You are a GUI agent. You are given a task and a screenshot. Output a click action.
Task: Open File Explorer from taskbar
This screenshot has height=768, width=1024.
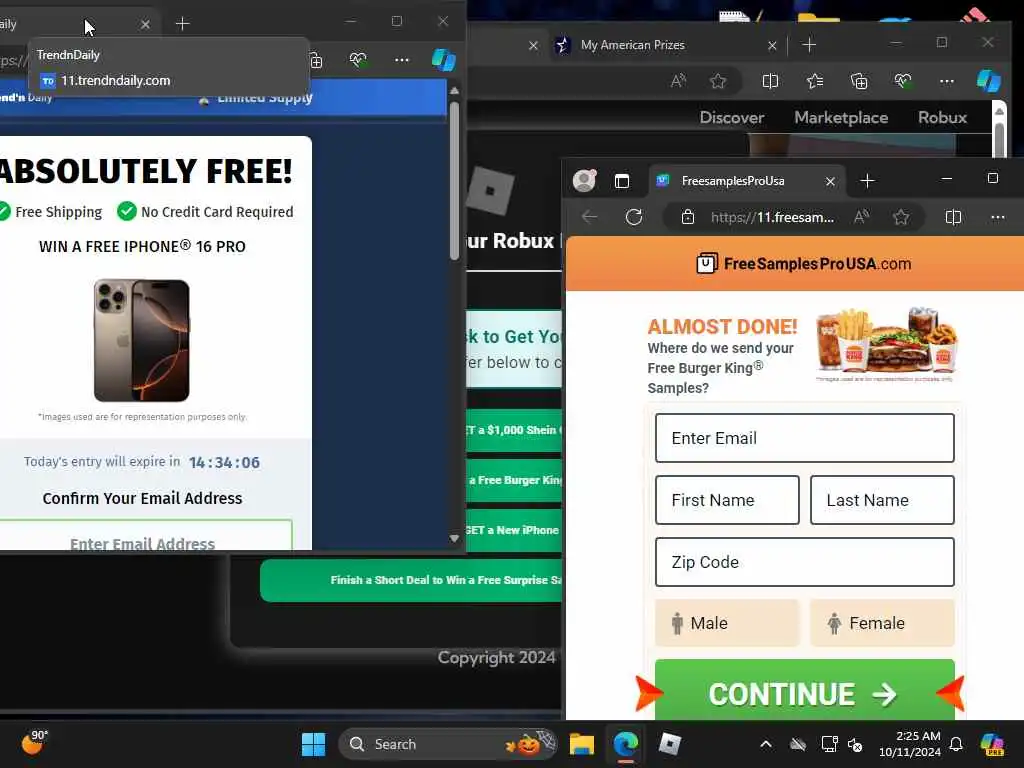581,744
